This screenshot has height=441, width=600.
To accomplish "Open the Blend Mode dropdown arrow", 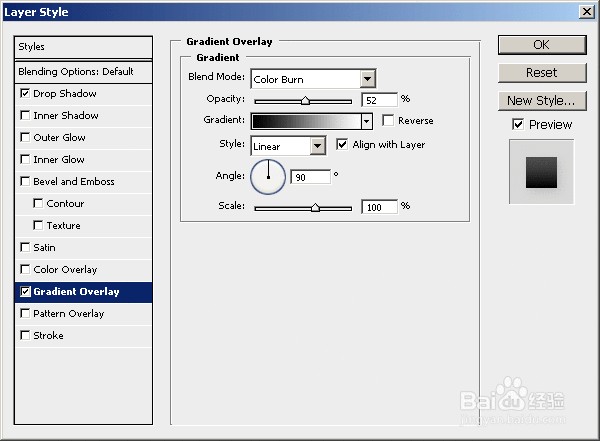I will tap(367, 79).
